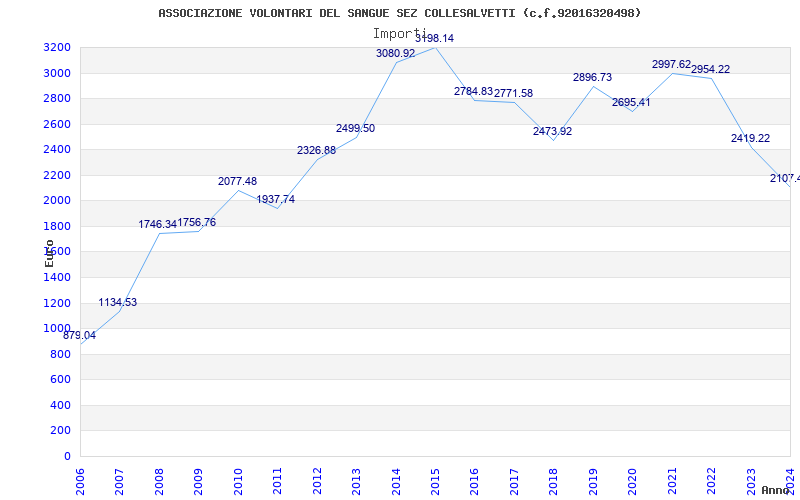
Task: Select the 2019 axis label
Action: (593, 481)
